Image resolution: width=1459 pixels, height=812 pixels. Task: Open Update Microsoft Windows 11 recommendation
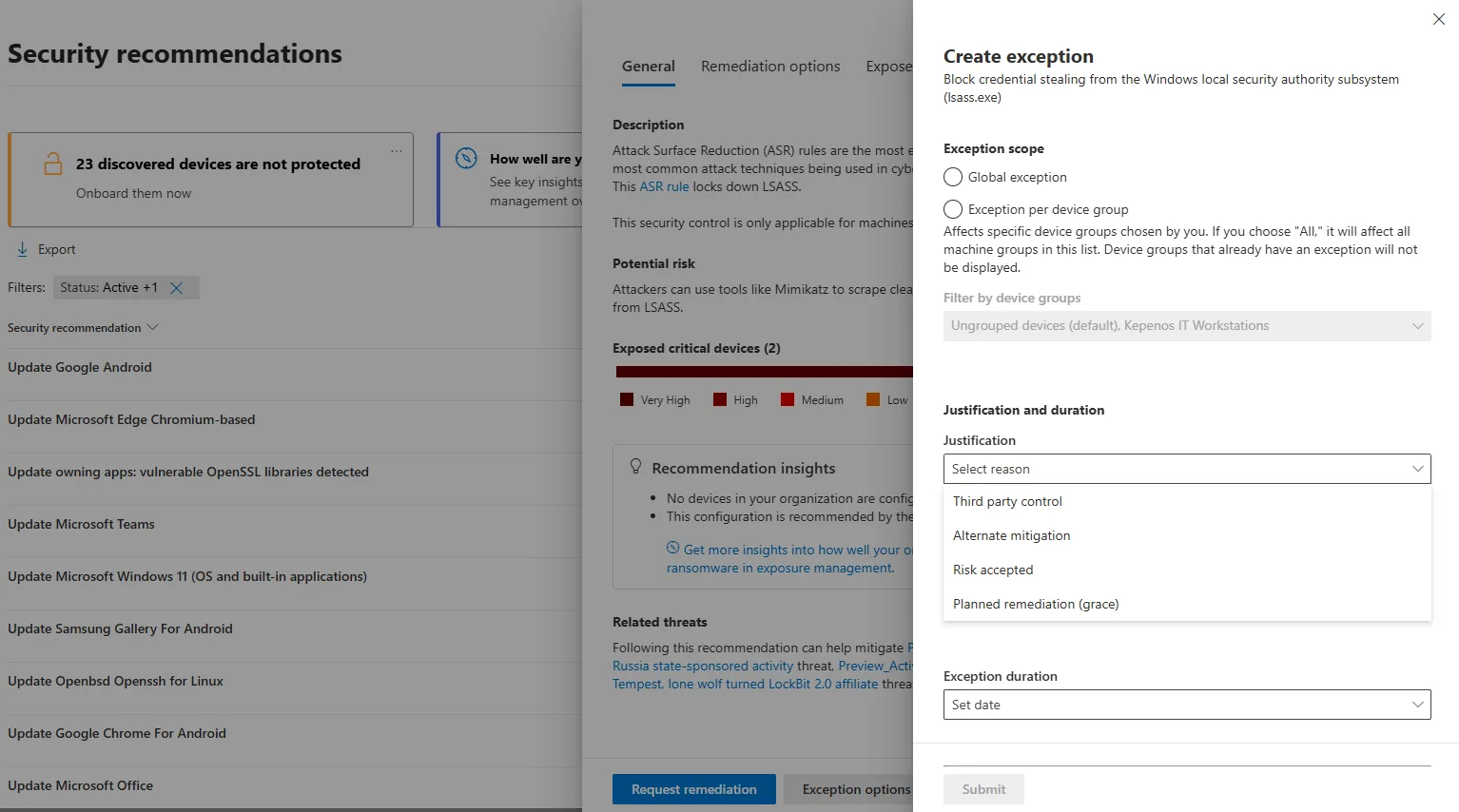click(x=187, y=576)
